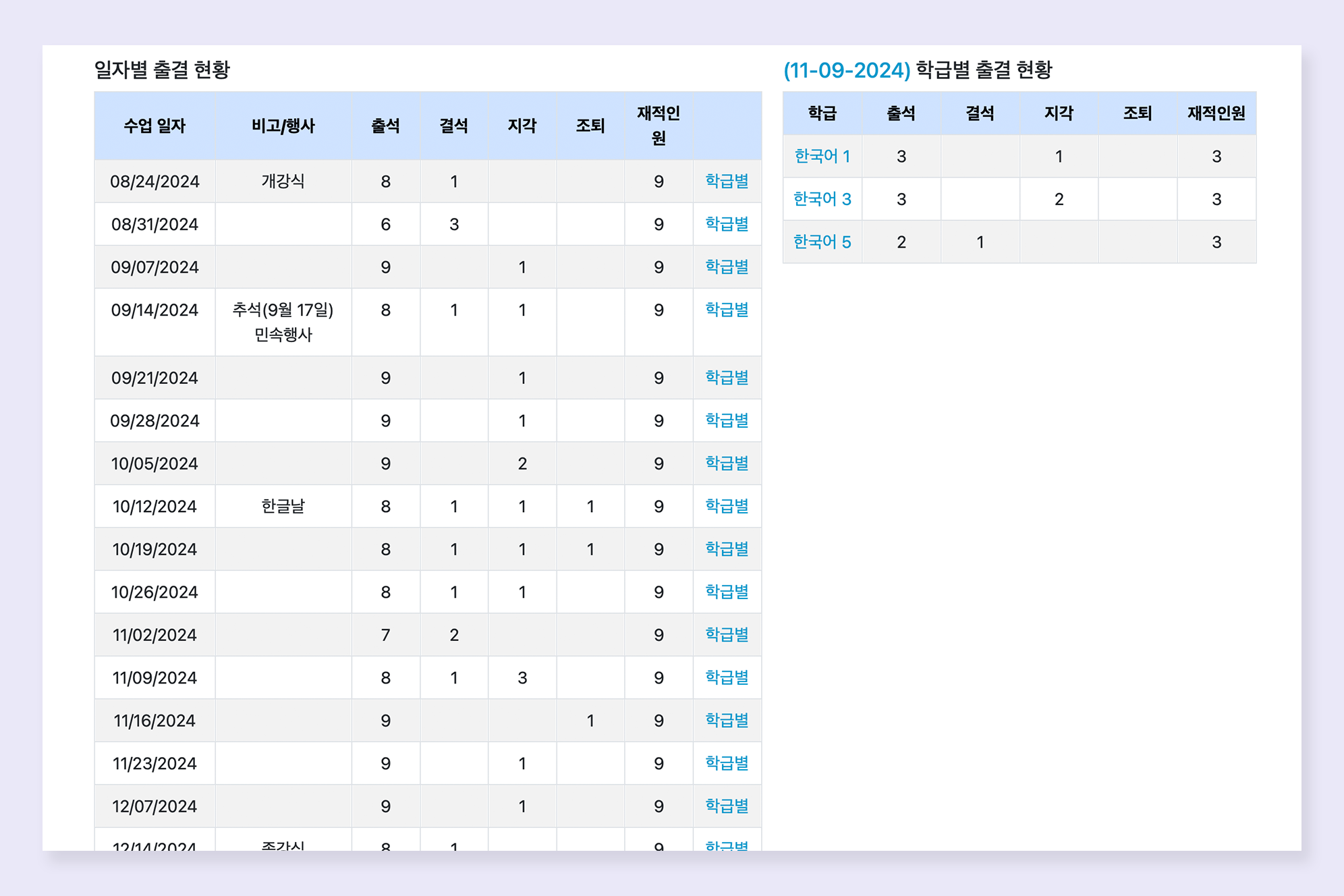
Task: Select the 한글날 event cell
Action: (x=283, y=506)
